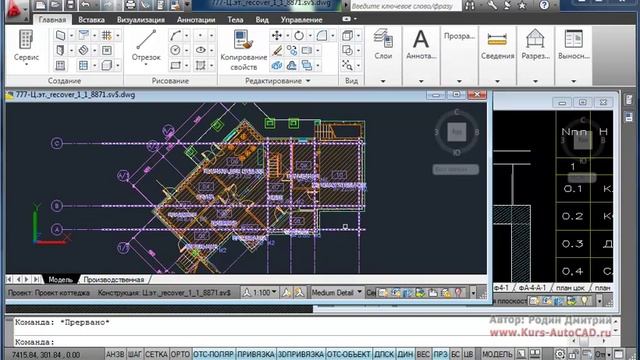Click the help question mark icon

[544, 5]
